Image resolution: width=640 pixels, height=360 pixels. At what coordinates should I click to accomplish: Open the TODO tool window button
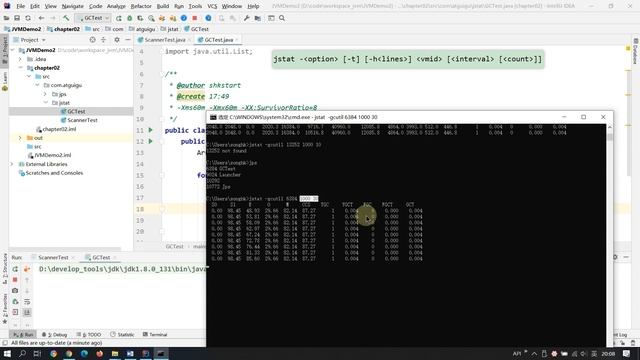click(89, 334)
